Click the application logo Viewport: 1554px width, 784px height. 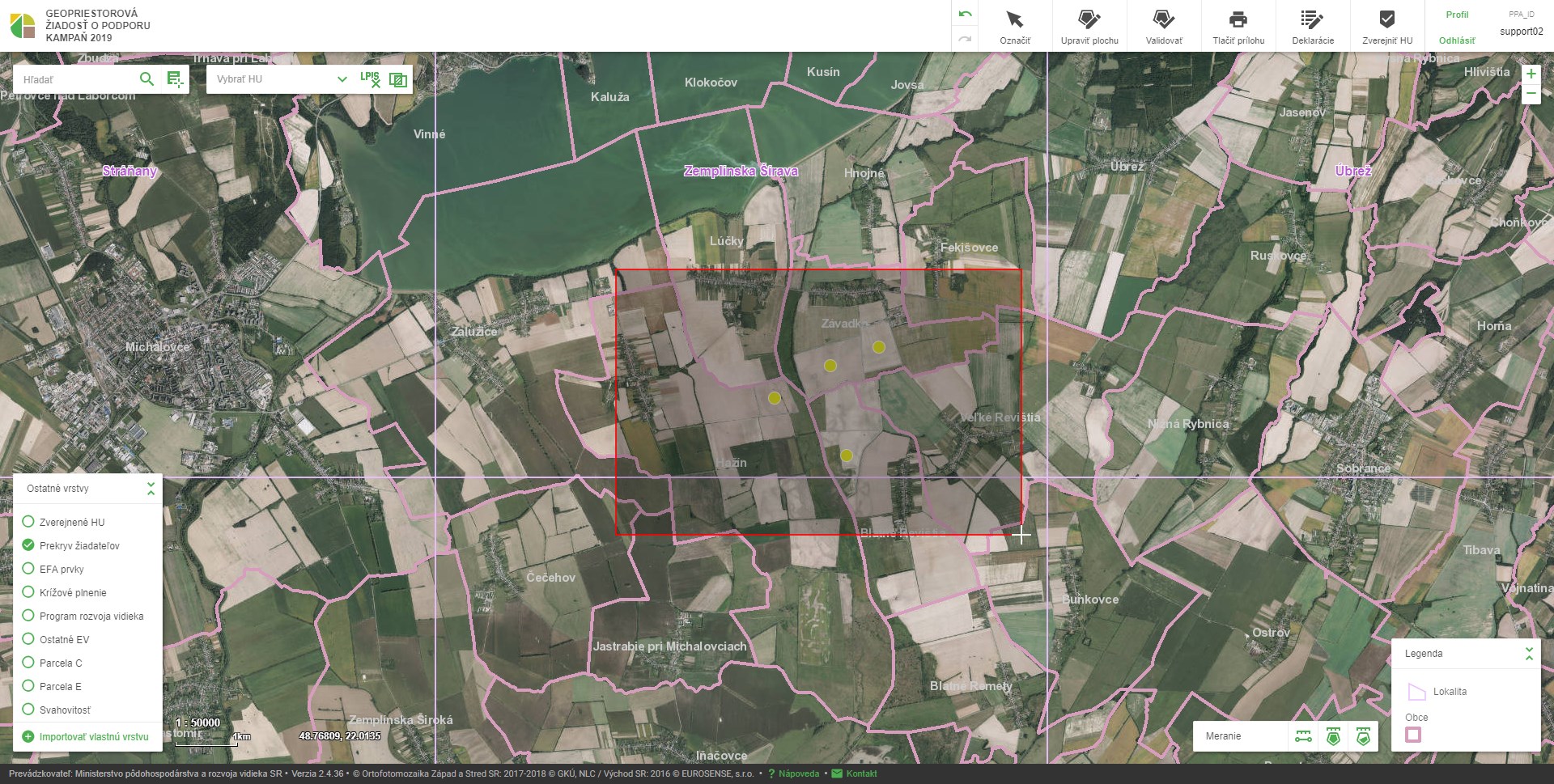tap(23, 26)
